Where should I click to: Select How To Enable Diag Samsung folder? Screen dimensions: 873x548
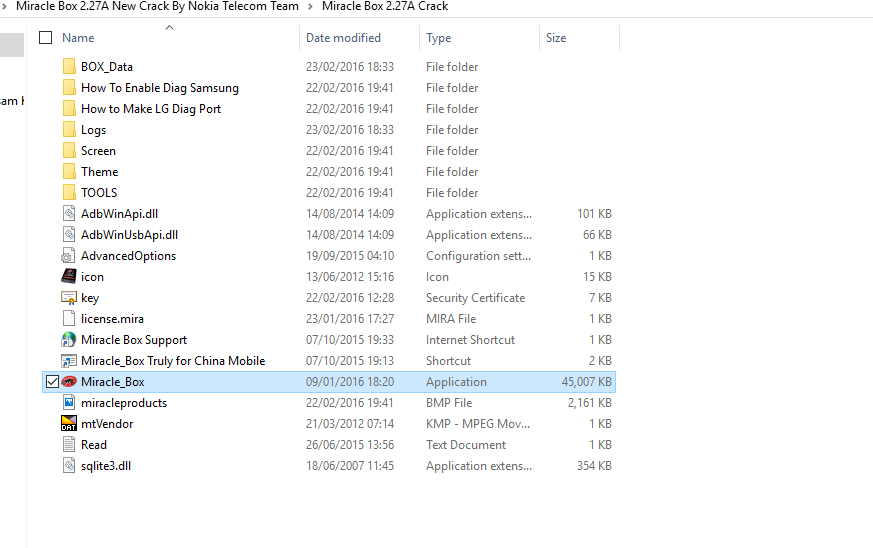(x=160, y=87)
